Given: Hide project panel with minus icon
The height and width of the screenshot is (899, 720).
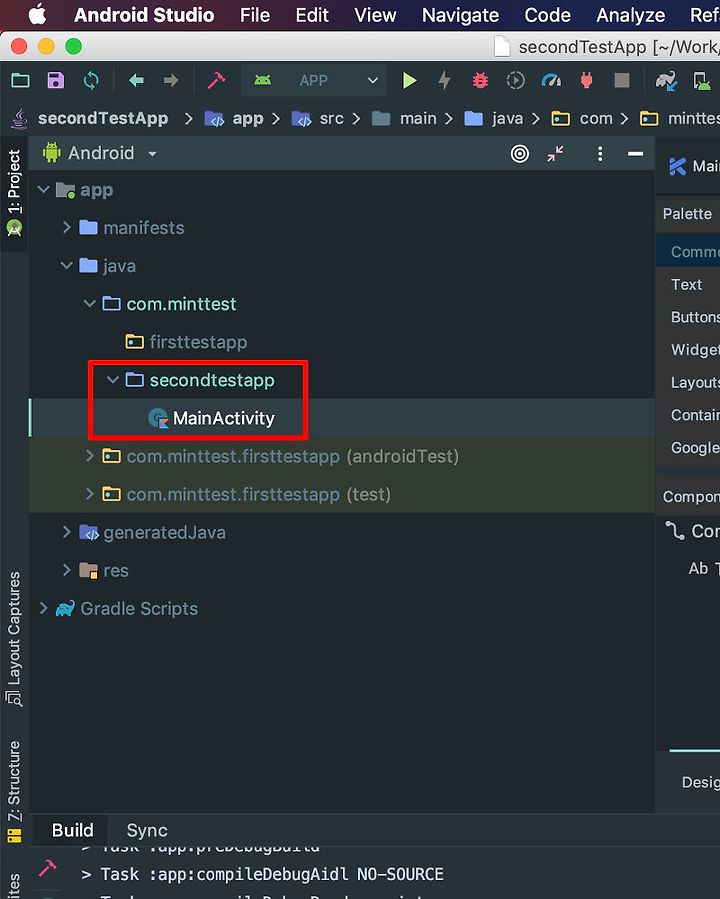Looking at the screenshot, I should [x=635, y=153].
